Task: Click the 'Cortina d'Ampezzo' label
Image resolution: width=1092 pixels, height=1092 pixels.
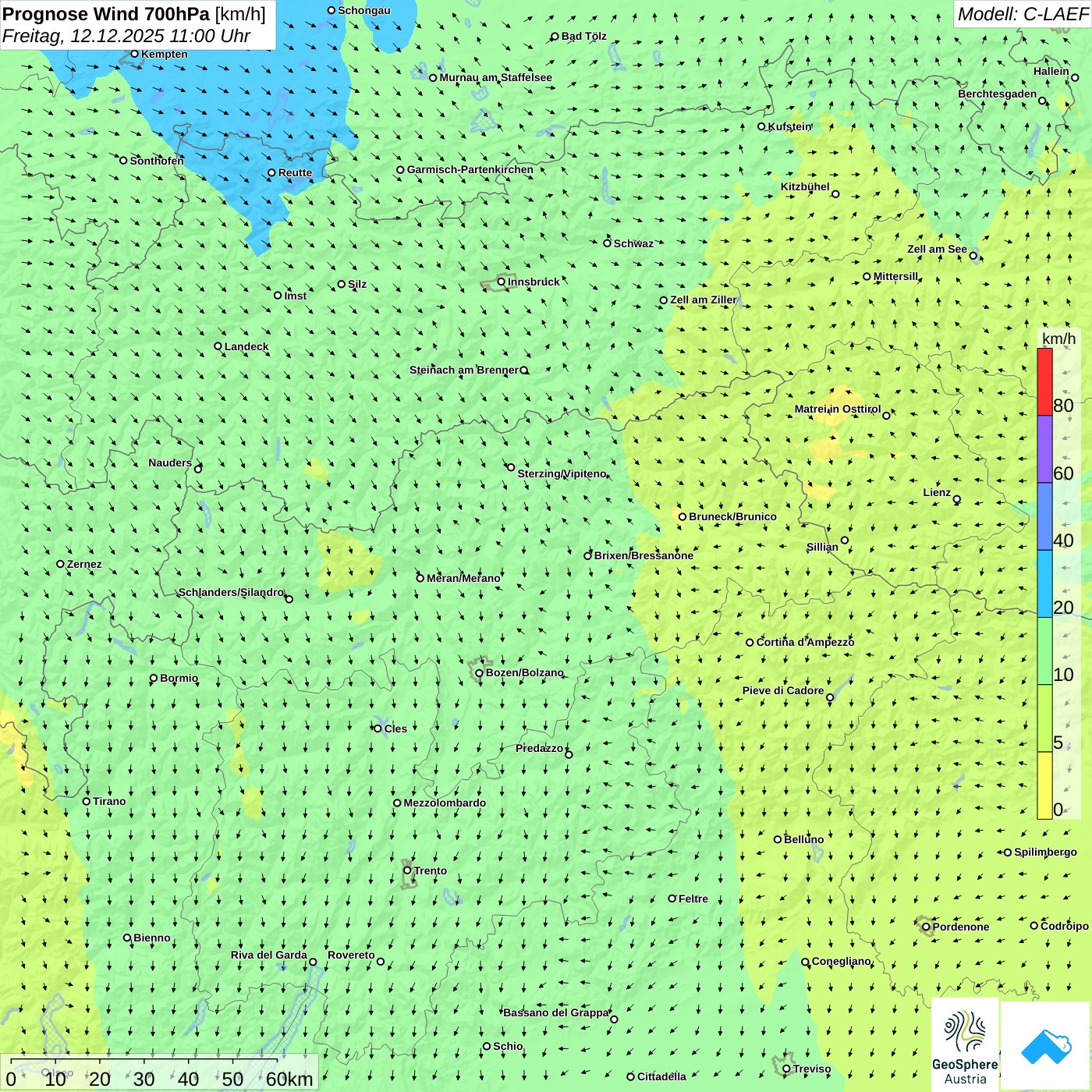Action: 806,642
